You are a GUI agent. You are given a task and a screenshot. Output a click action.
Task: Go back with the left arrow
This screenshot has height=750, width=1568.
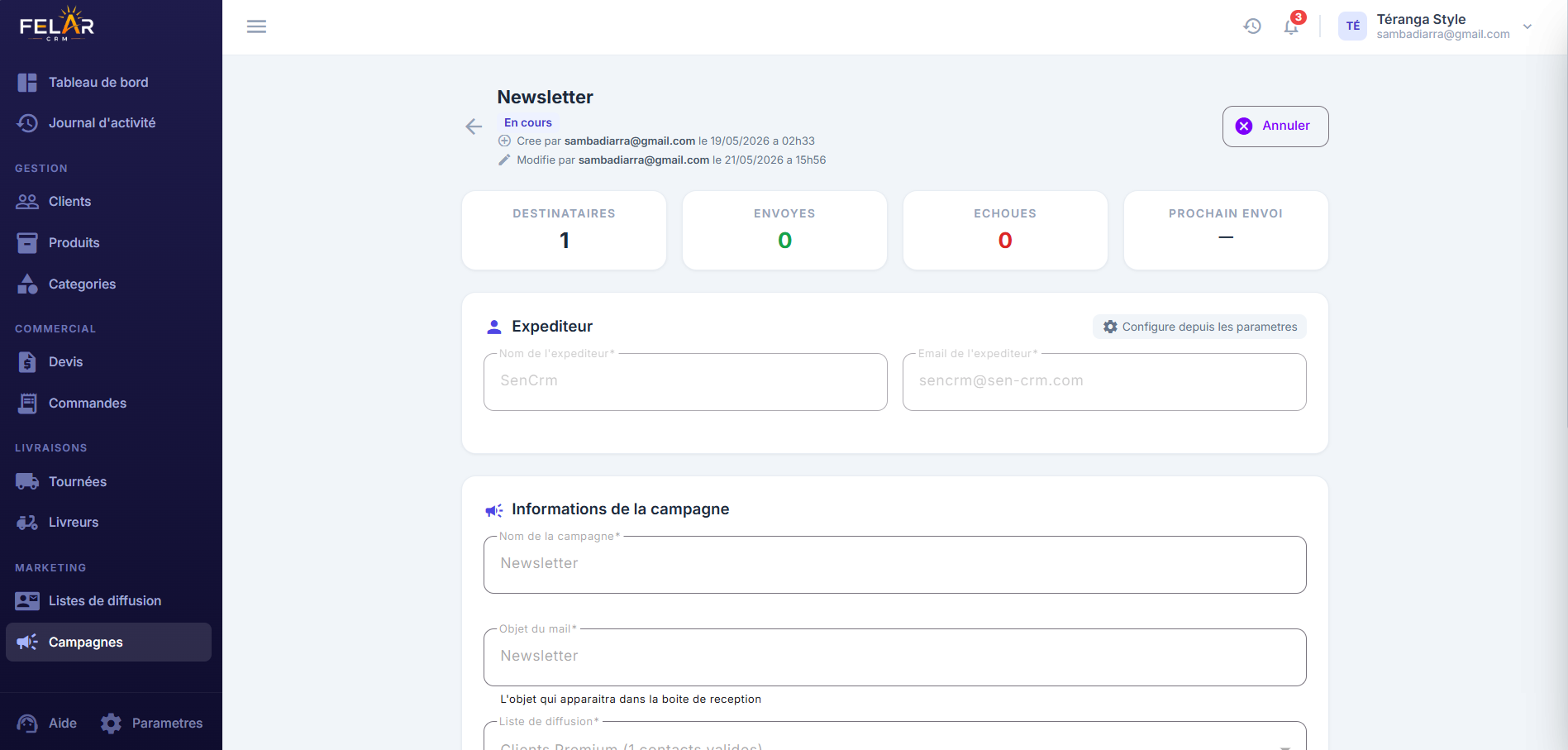click(474, 126)
